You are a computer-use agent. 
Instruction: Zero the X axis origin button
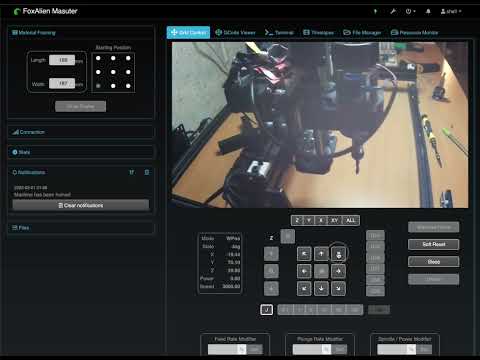tap(321, 220)
